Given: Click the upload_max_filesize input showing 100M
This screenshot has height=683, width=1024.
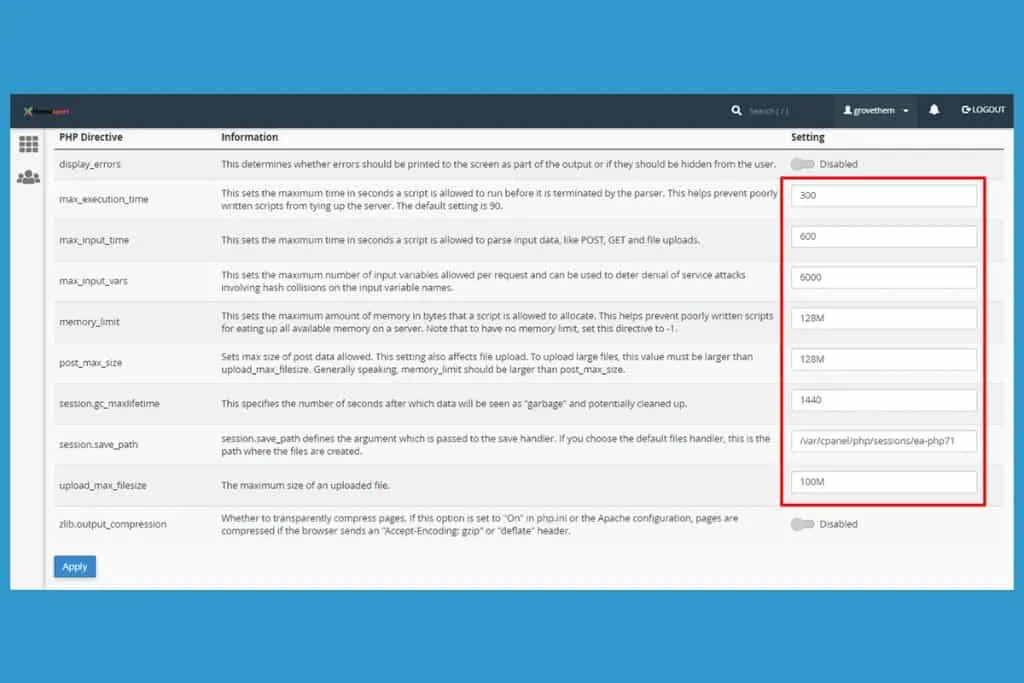Looking at the screenshot, I should click(x=884, y=482).
